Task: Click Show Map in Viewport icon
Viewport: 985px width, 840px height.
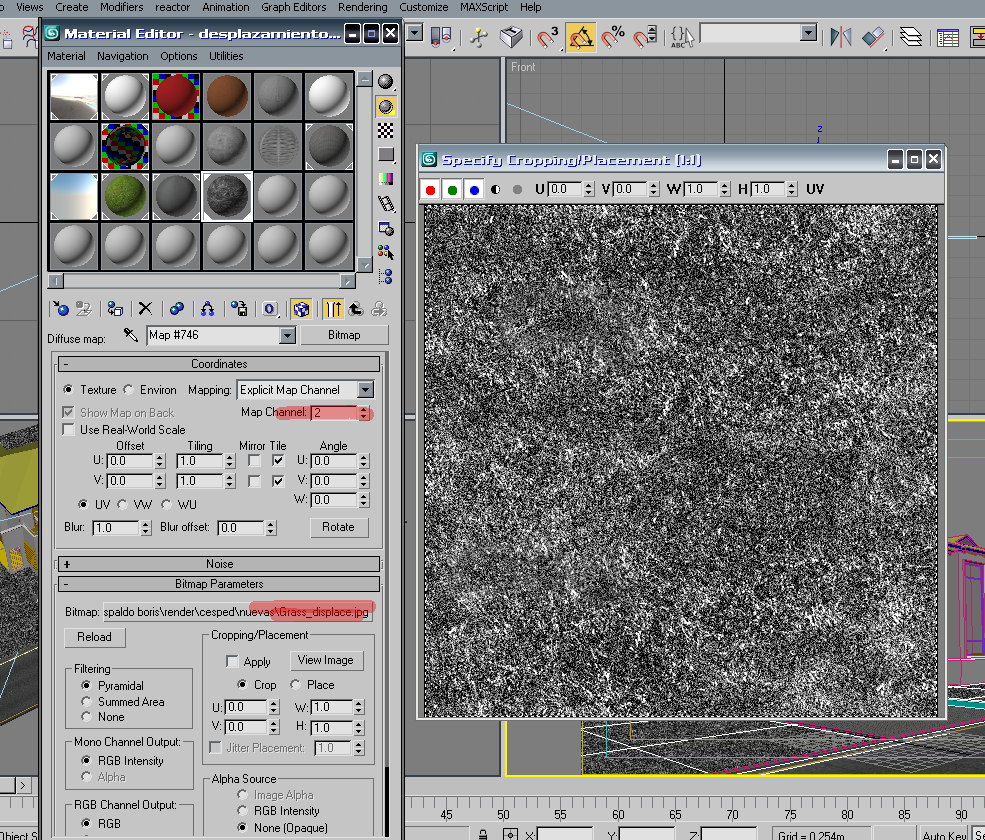Action: pyautogui.click(x=301, y=309)
